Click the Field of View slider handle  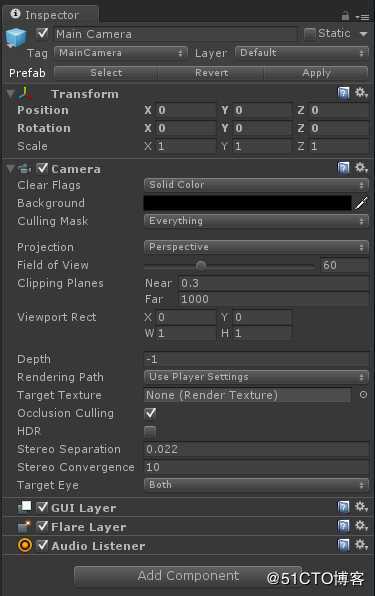(x=201, y=265)
